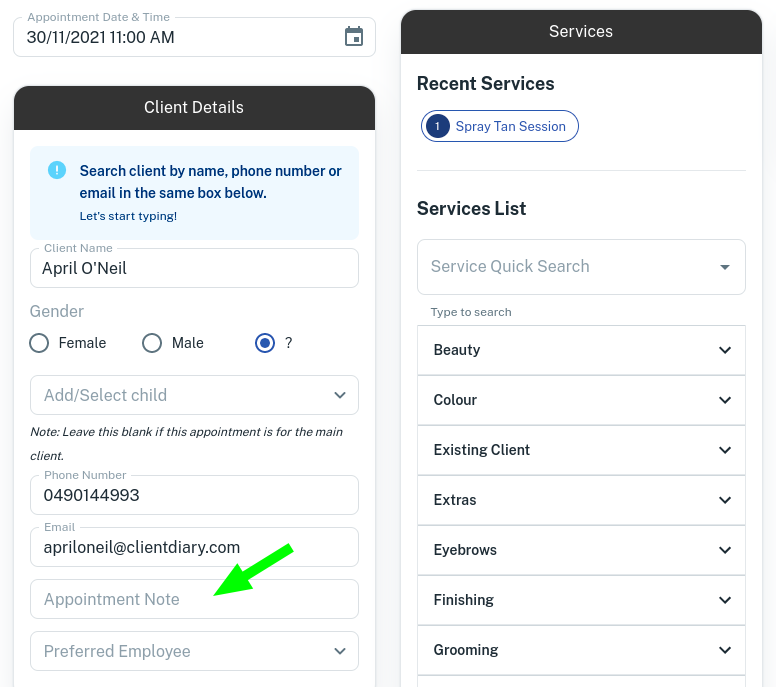Image resolution: width=776 pixels, height=687 pixels.
Task: Click the Phone Number input field
Action: [x=194, y=495]
